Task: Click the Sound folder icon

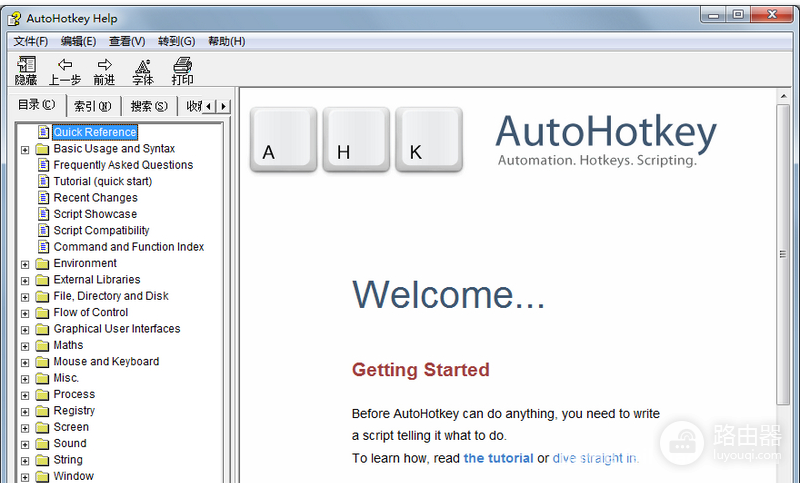Action: 42,444
